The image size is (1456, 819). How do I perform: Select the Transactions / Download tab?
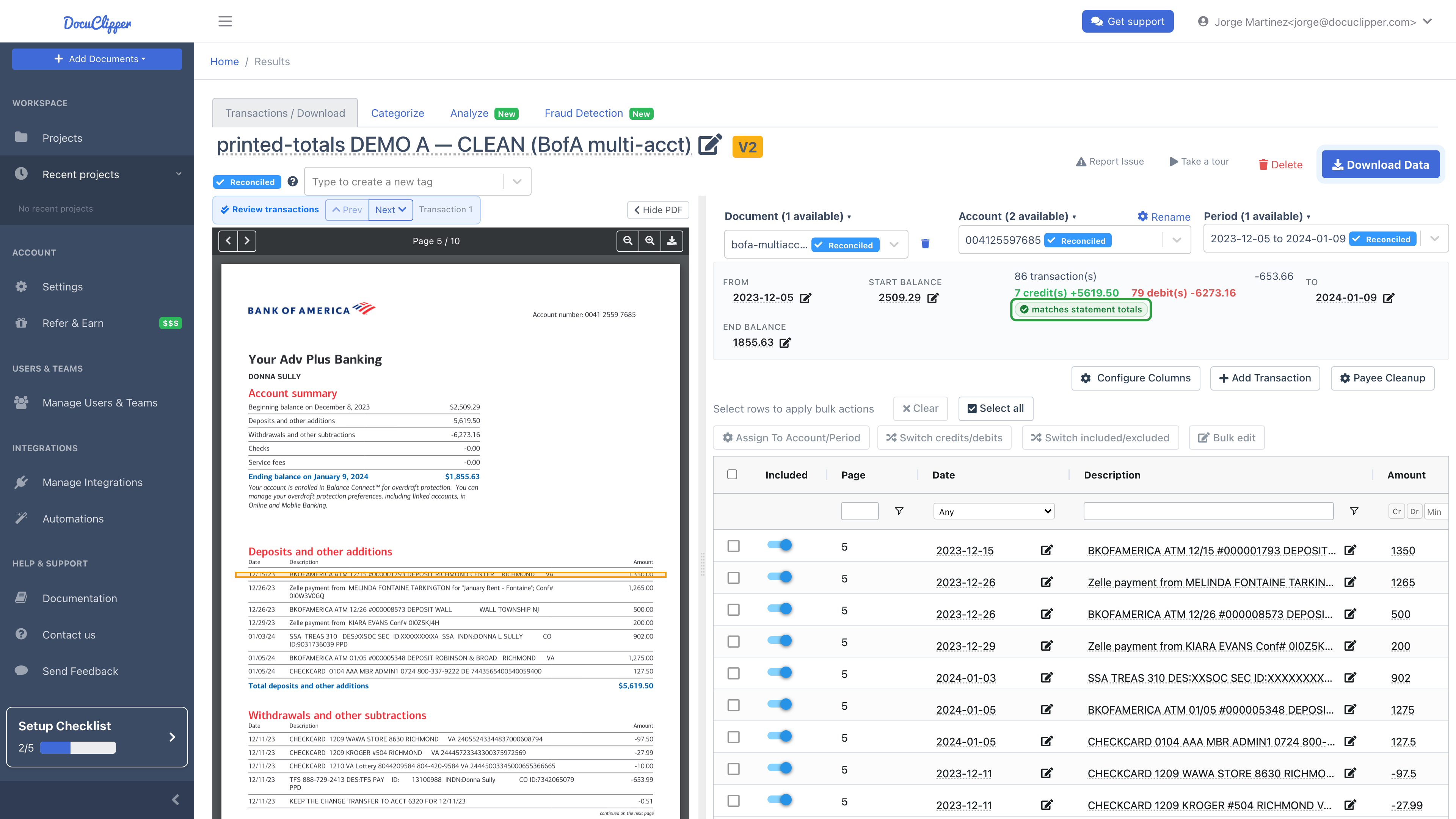point(285,113)
